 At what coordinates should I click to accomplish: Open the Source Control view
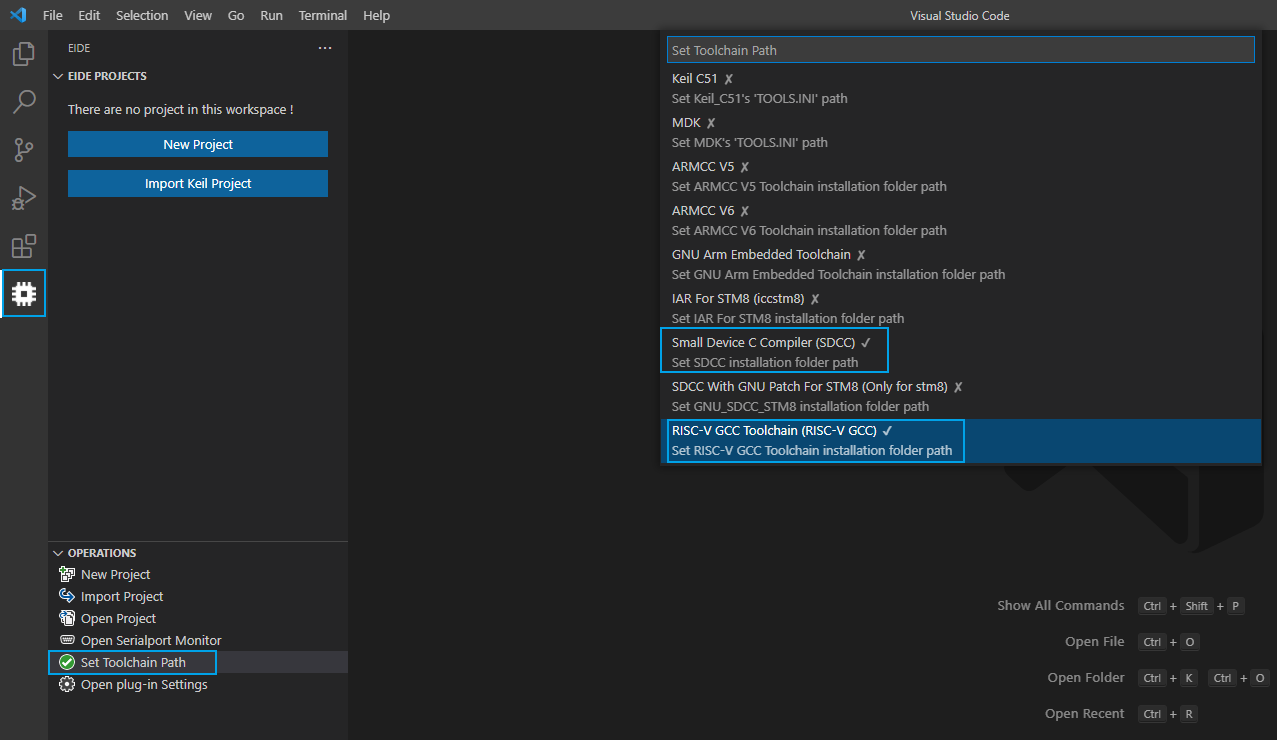[x=24, y=150]
